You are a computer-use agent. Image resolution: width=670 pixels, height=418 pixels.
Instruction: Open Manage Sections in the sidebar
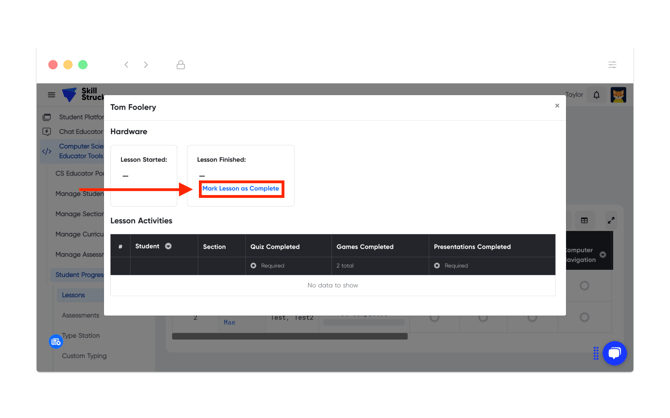point(79,213)
